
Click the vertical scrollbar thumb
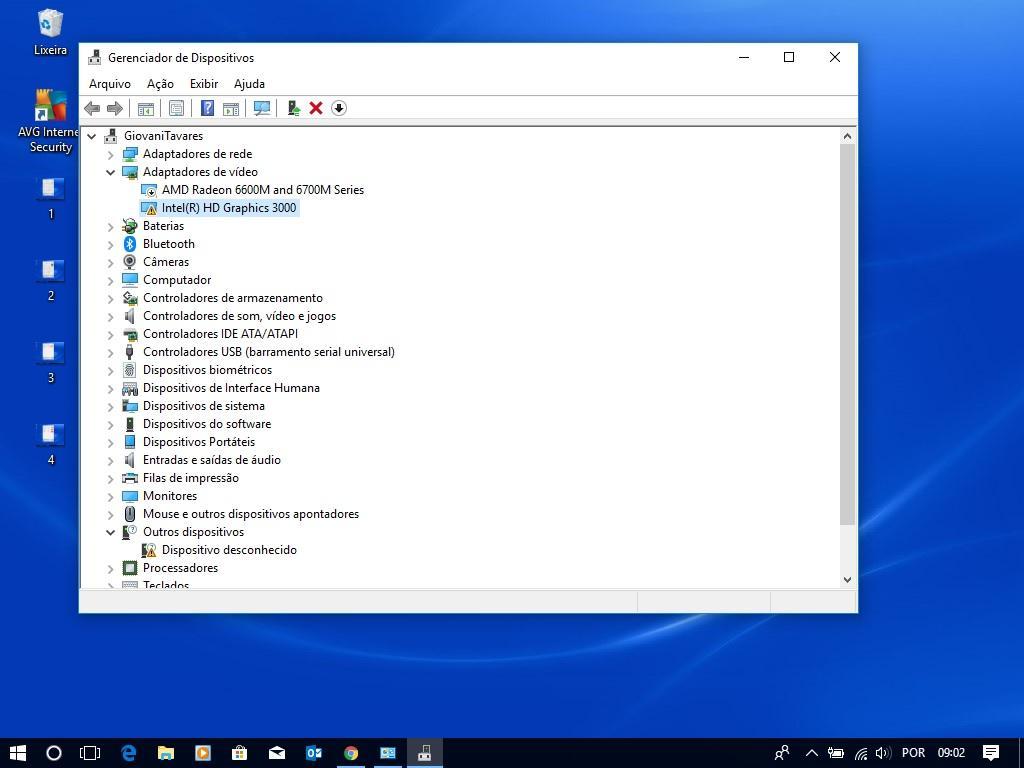pos(847,334)
